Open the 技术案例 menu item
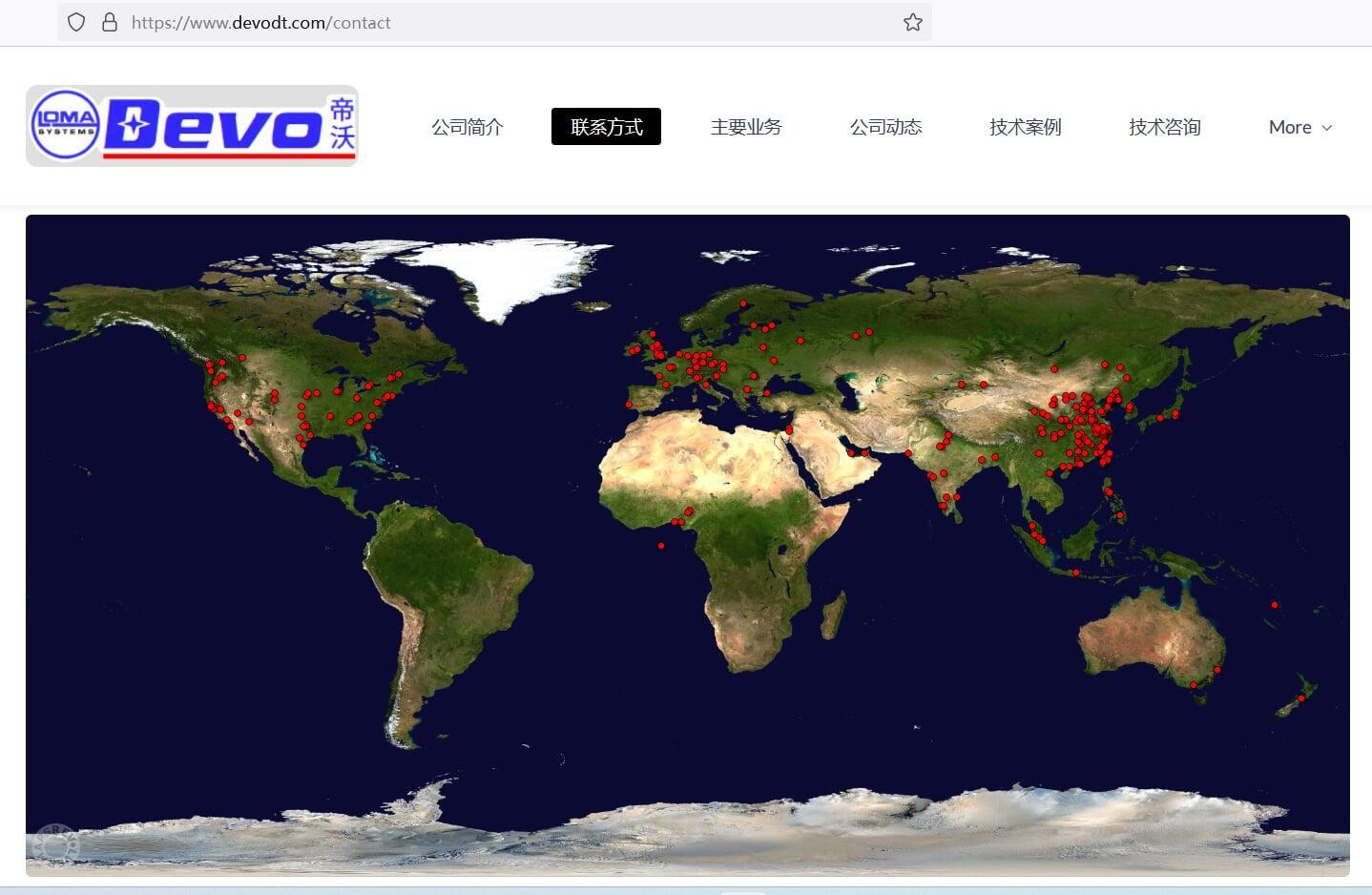The width and height of the screenshot is (1372, 895). click(x=1026, y=127)
